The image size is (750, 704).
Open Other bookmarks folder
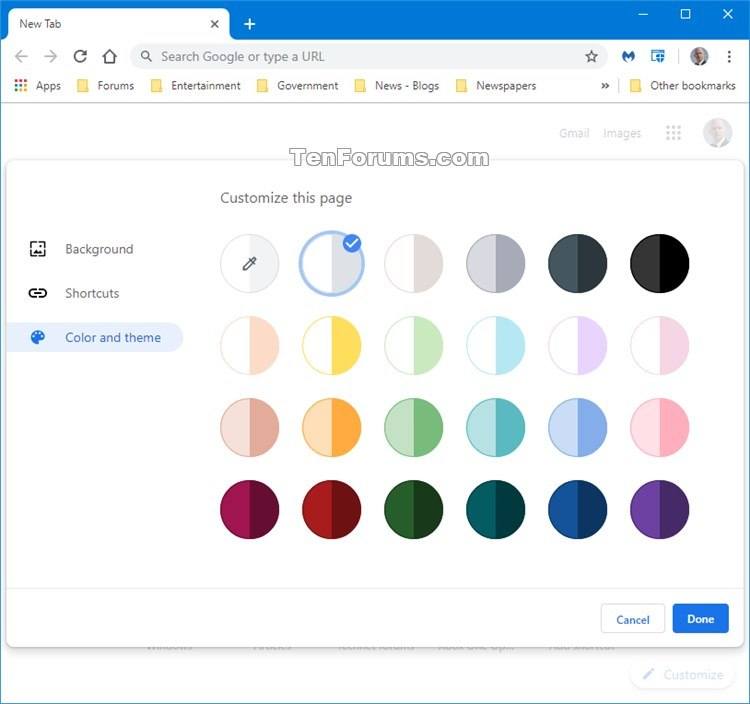(683, 86)
